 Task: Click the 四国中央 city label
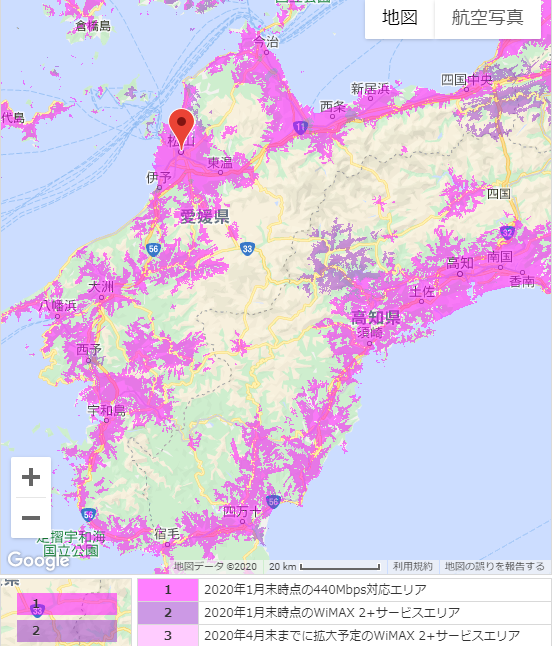467,80
